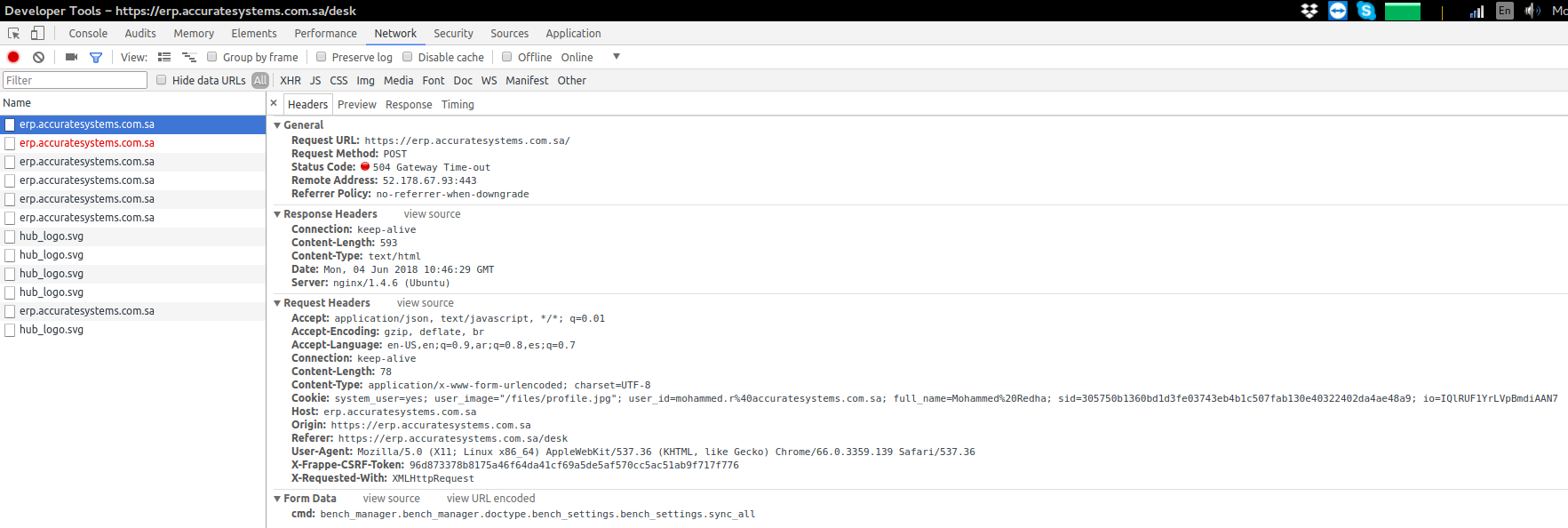Screen dimensions: 1568x528
Task: Toggle the filter funnel icon
Action: coord(96,57)
